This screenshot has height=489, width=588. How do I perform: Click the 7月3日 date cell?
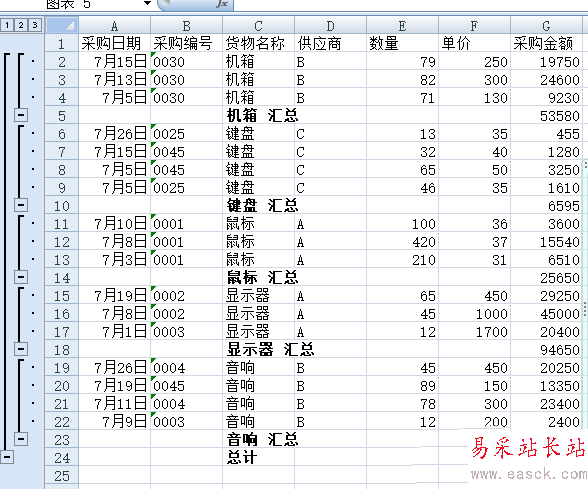pos(114,260)
